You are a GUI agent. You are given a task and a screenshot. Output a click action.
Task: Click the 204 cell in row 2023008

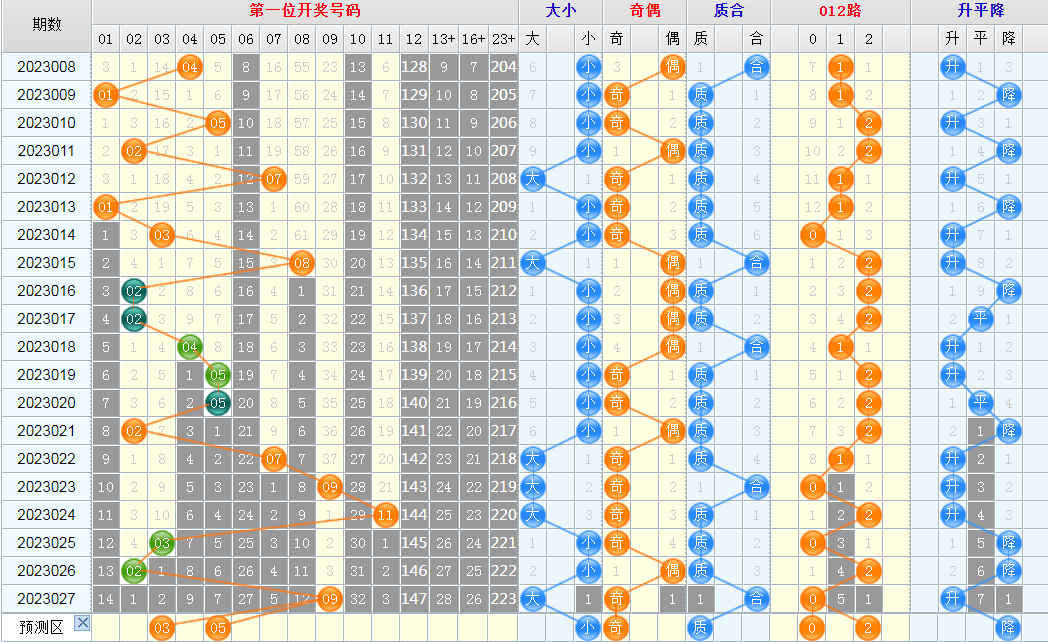pyautogui.click(x=503, y=67)
